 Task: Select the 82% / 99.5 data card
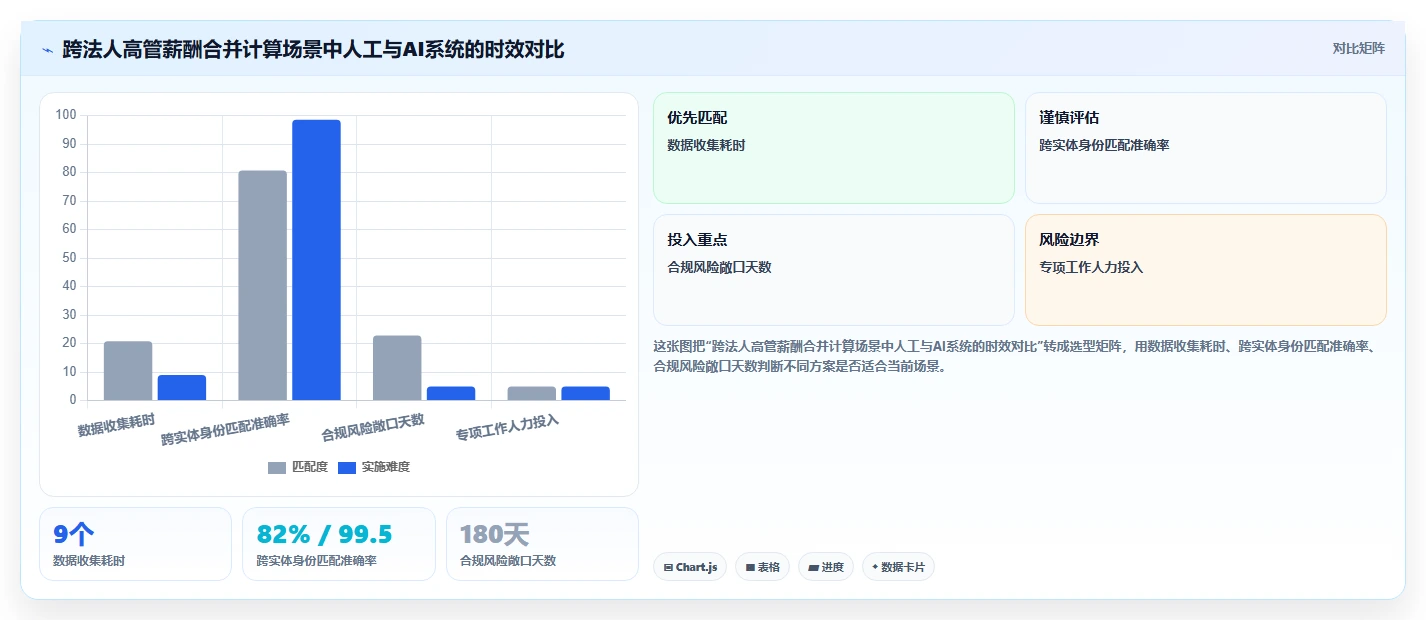[x=339, y=544]
